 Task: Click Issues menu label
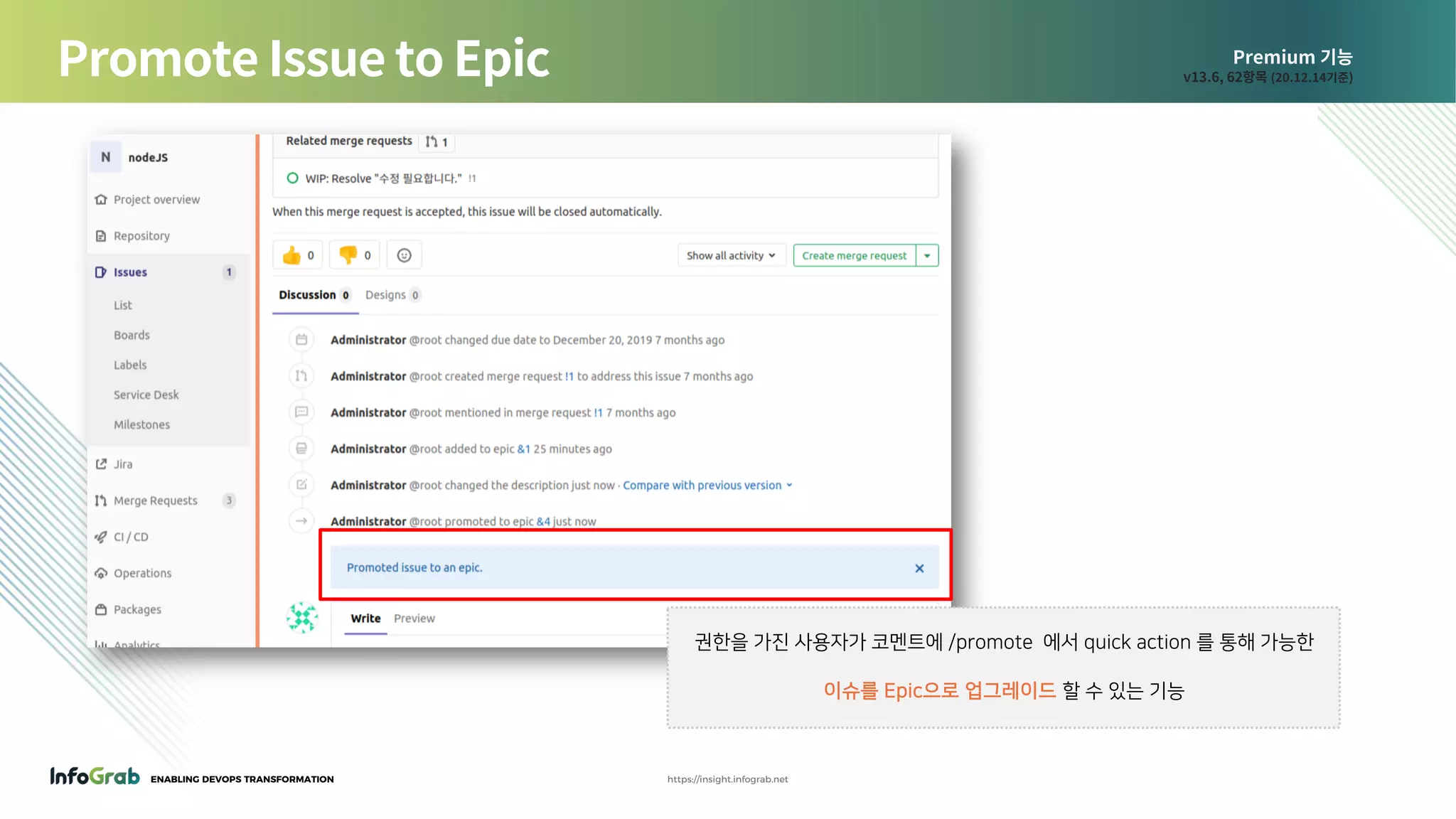[130, 272]
